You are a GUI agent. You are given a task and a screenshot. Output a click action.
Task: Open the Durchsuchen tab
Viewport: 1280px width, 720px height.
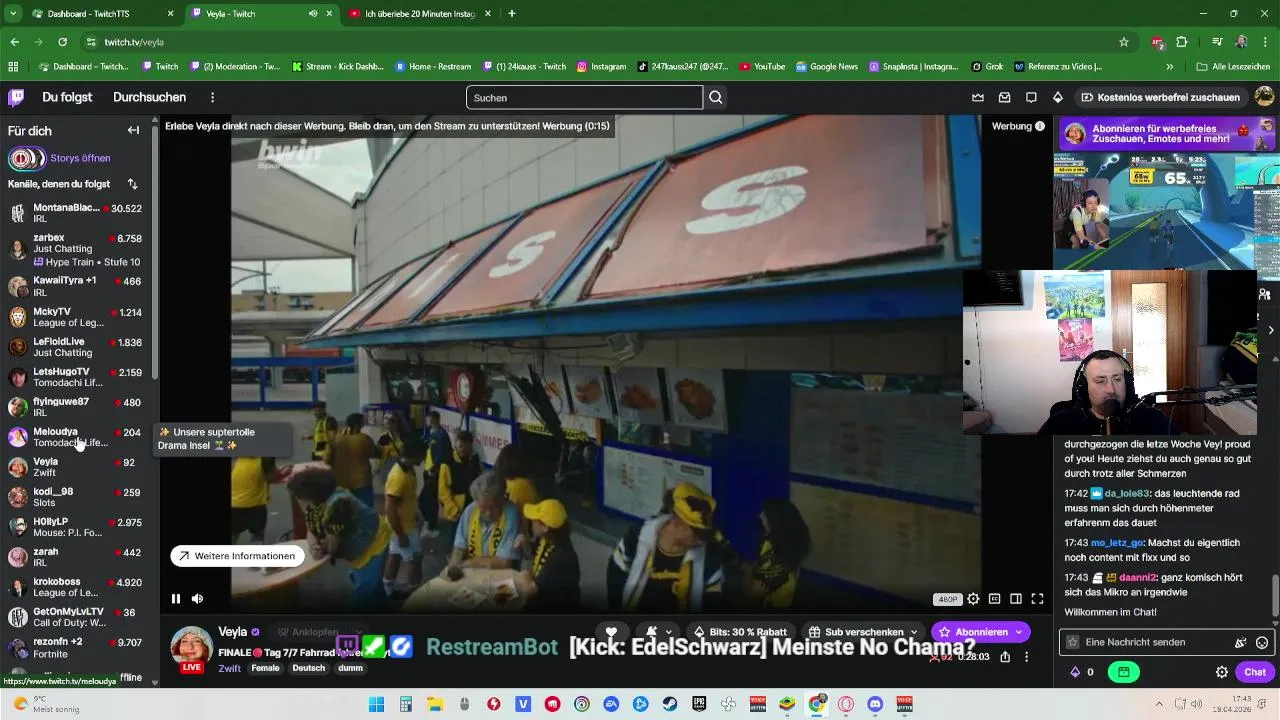pyautogui.click(x=149, y=97)
